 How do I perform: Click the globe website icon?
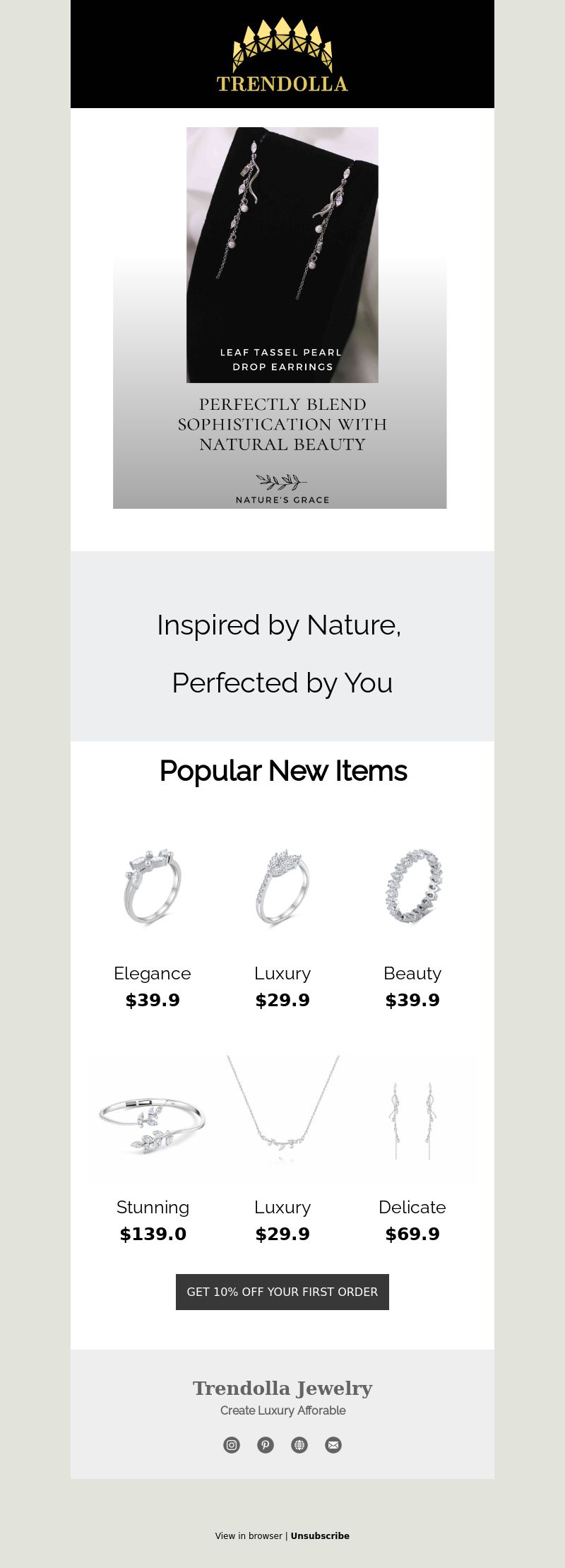(x=299, y=1445)
